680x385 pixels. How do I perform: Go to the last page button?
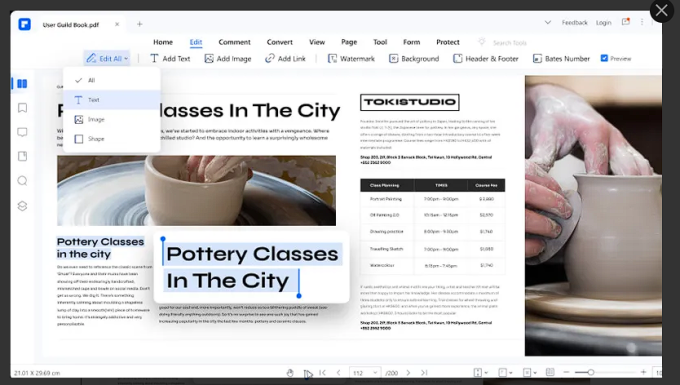tap(424, 373)
